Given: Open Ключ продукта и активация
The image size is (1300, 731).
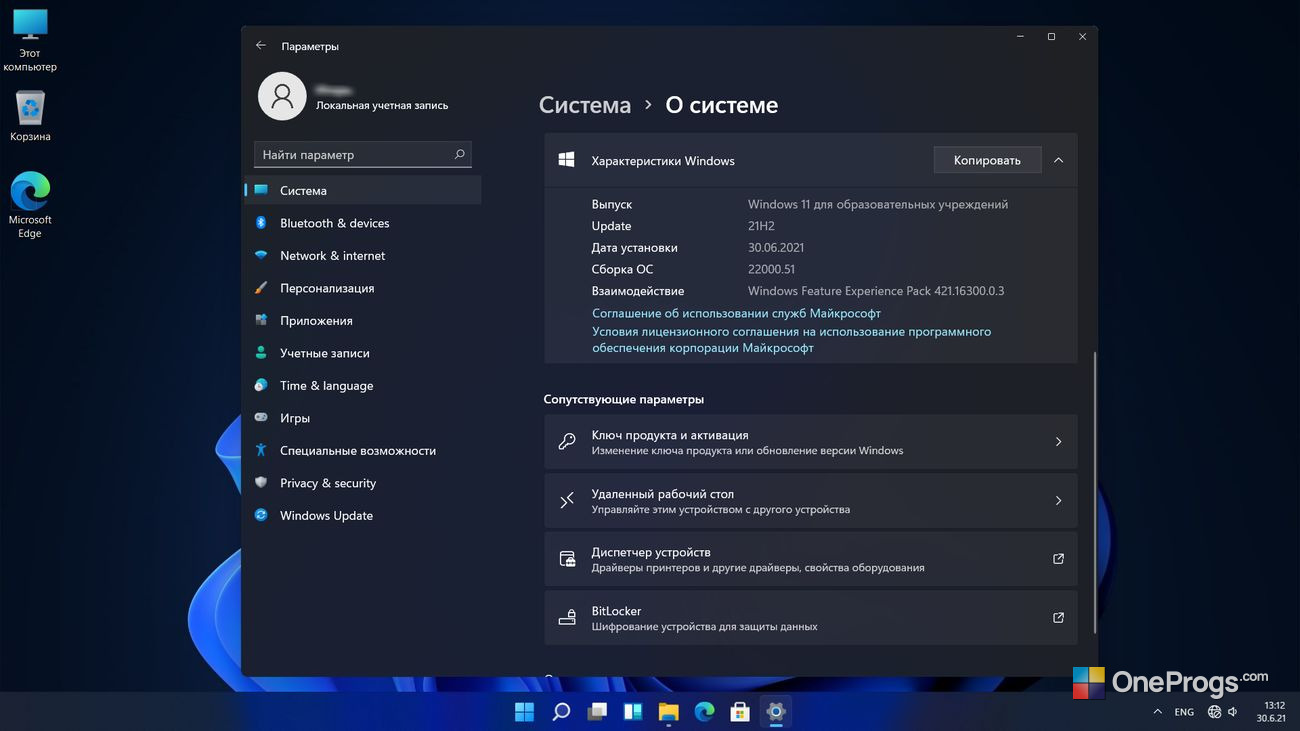Looking at the screenshot, I should point(811,442).
